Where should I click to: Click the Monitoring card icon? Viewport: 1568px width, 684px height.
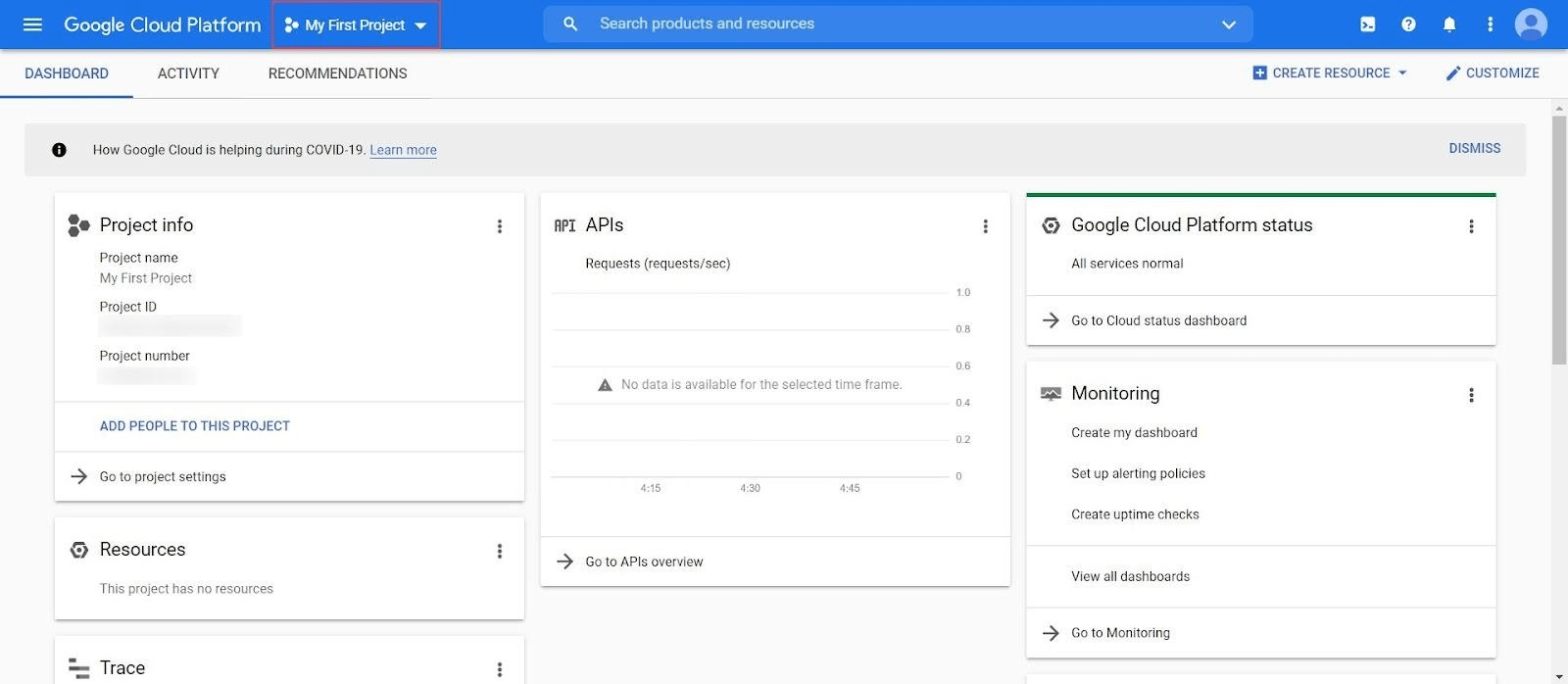click(x=1051, y=394)
